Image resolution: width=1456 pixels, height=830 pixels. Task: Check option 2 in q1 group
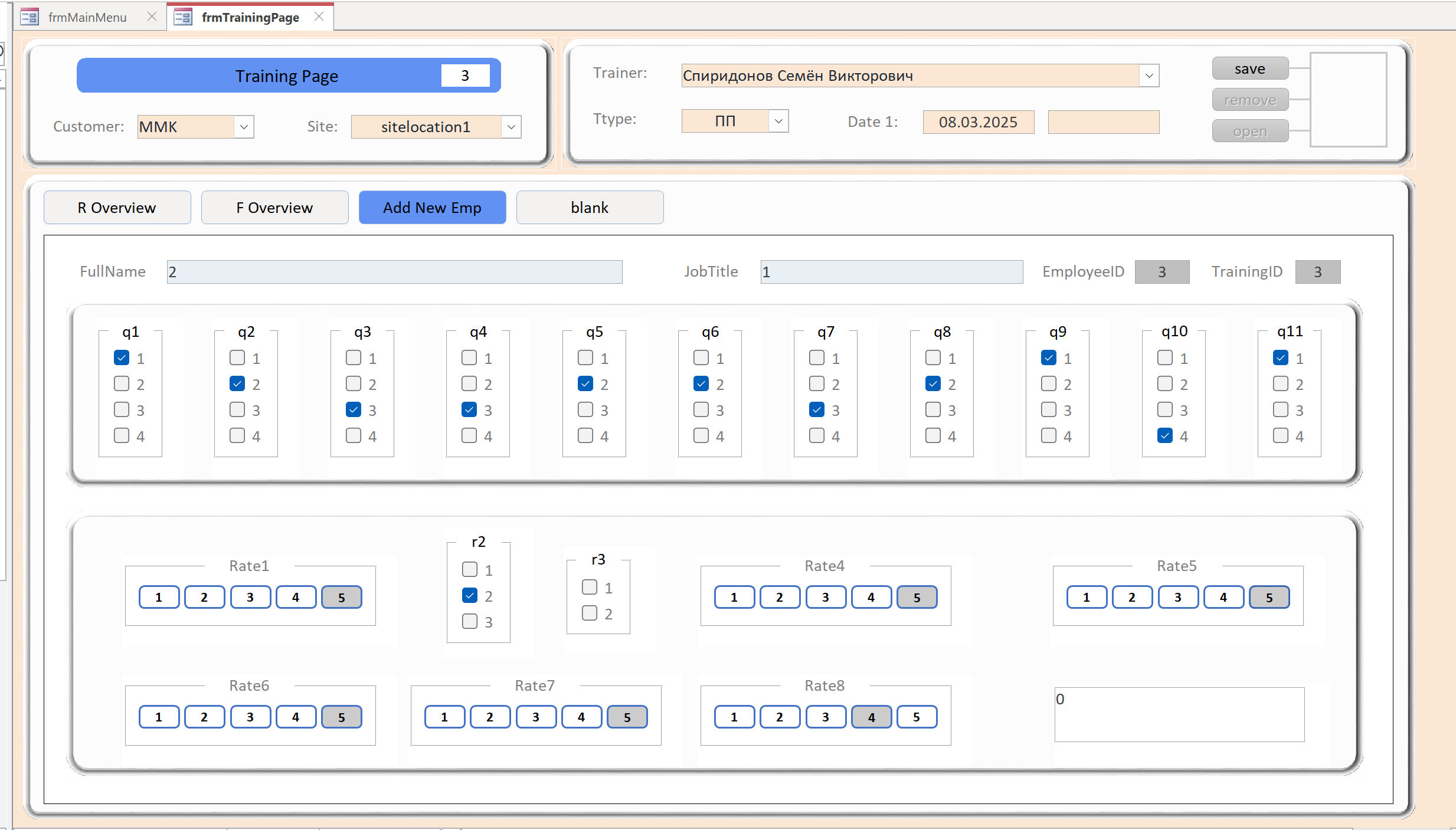[122, 384]
